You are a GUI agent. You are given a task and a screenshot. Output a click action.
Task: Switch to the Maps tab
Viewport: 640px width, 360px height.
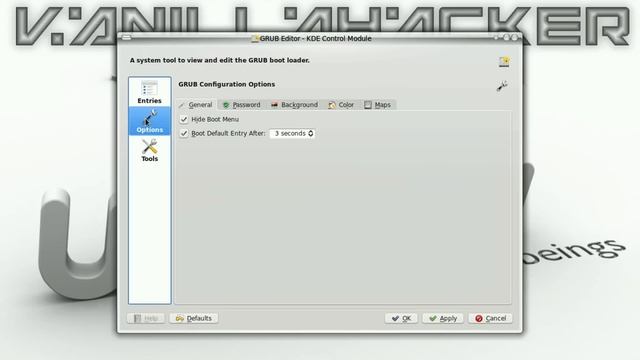378,105
